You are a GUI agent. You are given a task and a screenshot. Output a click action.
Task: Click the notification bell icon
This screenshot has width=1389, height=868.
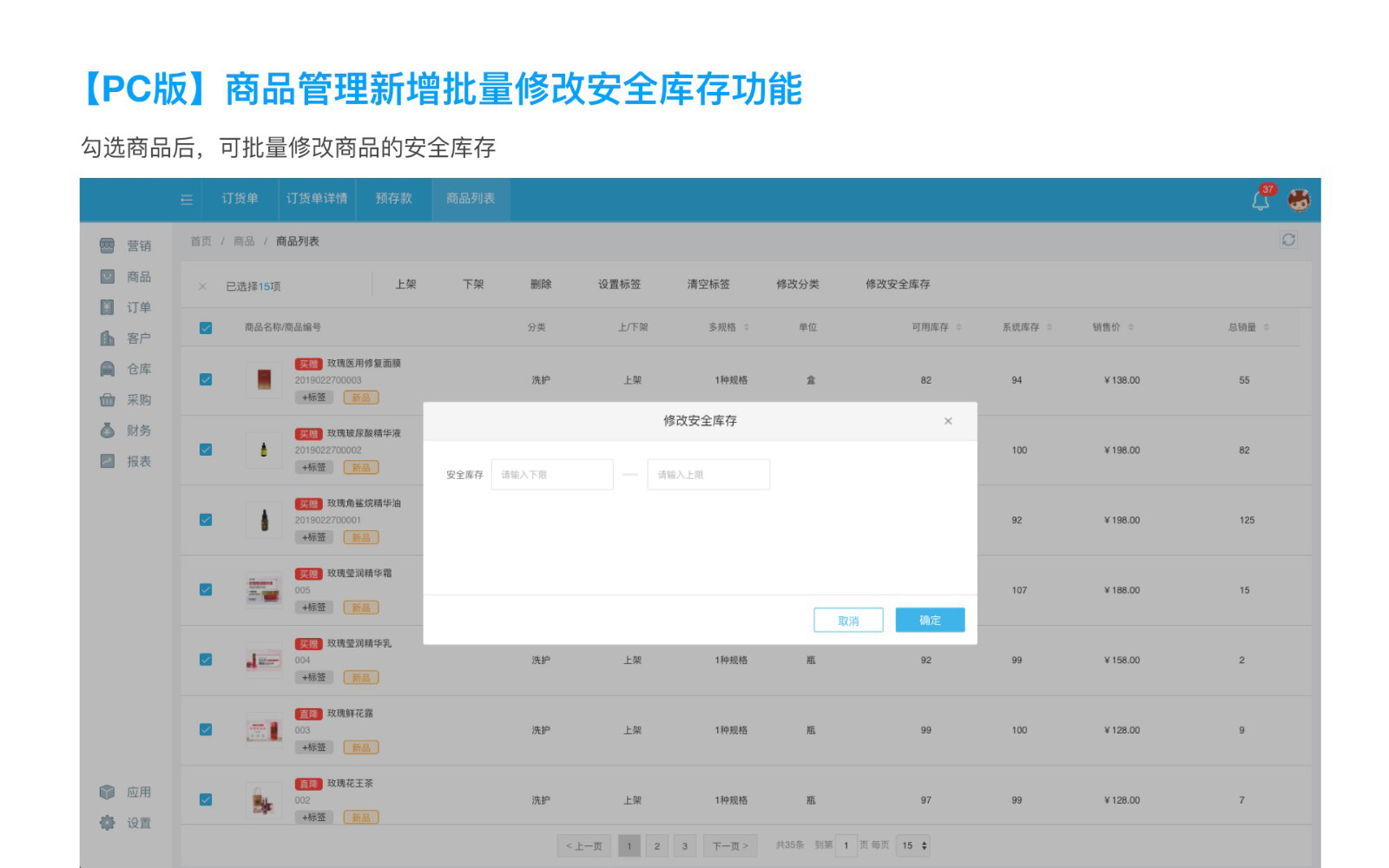[x=1260, y=201]
